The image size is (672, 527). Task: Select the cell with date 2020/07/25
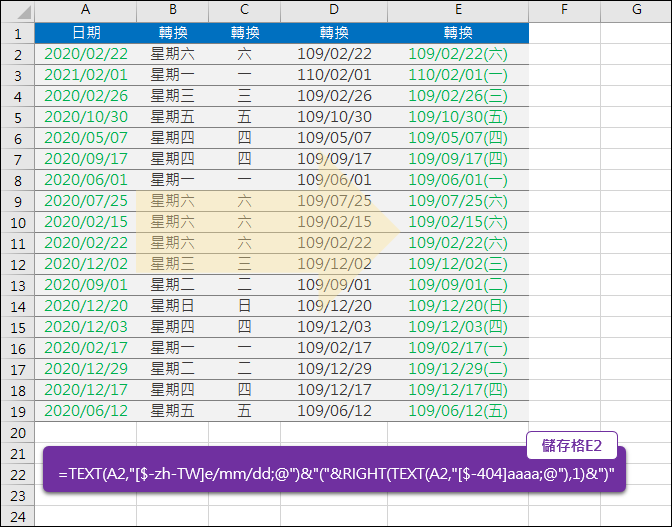pyautogui.click(x=86, y=201)
